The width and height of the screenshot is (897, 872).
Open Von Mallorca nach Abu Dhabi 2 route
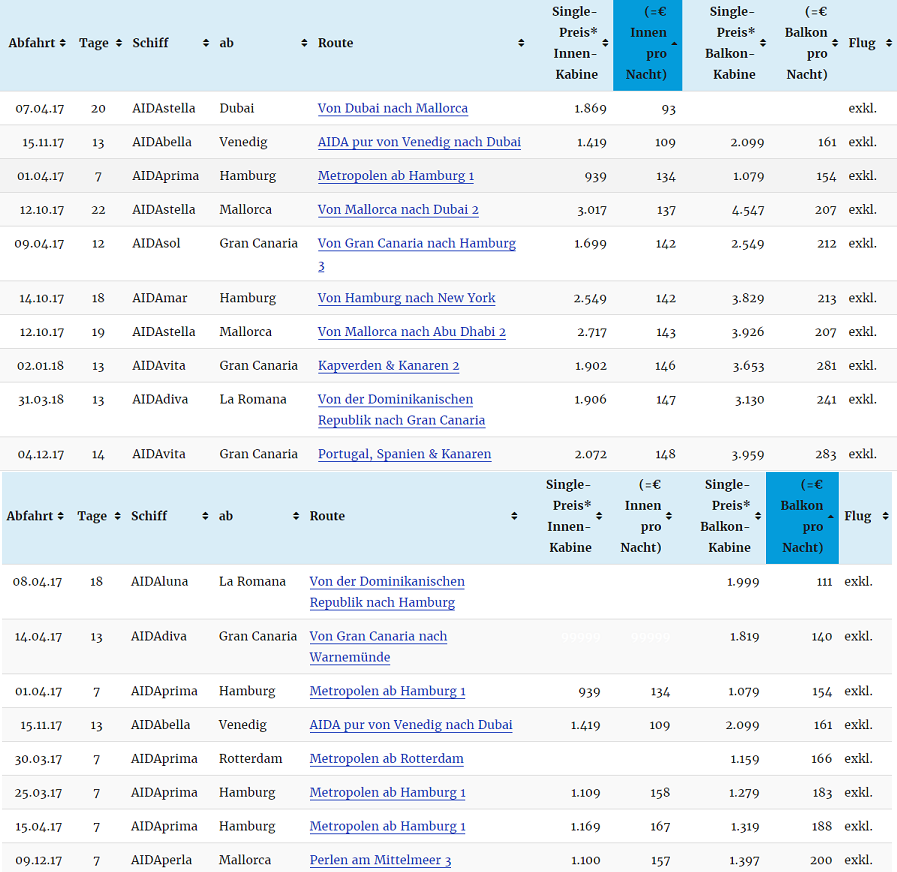coord(412,332)
